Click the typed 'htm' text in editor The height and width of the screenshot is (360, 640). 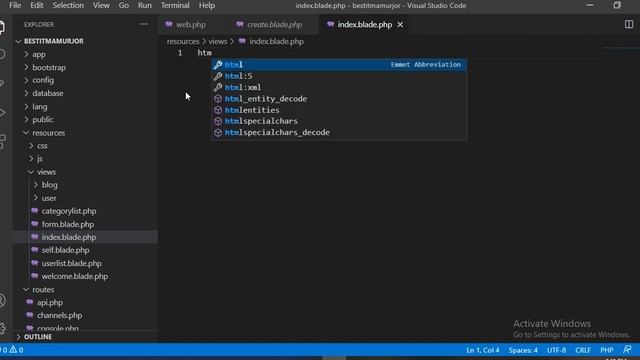click(204, 53)
